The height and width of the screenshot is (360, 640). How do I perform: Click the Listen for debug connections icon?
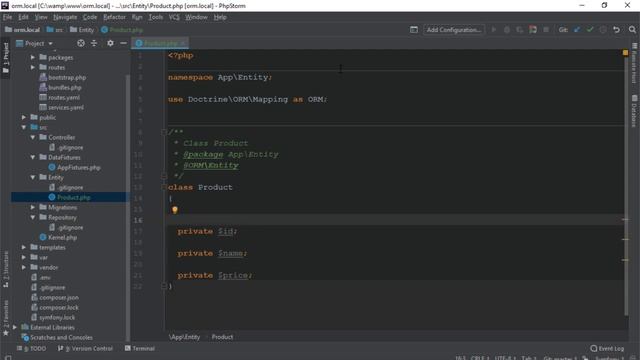coord(533,29)
